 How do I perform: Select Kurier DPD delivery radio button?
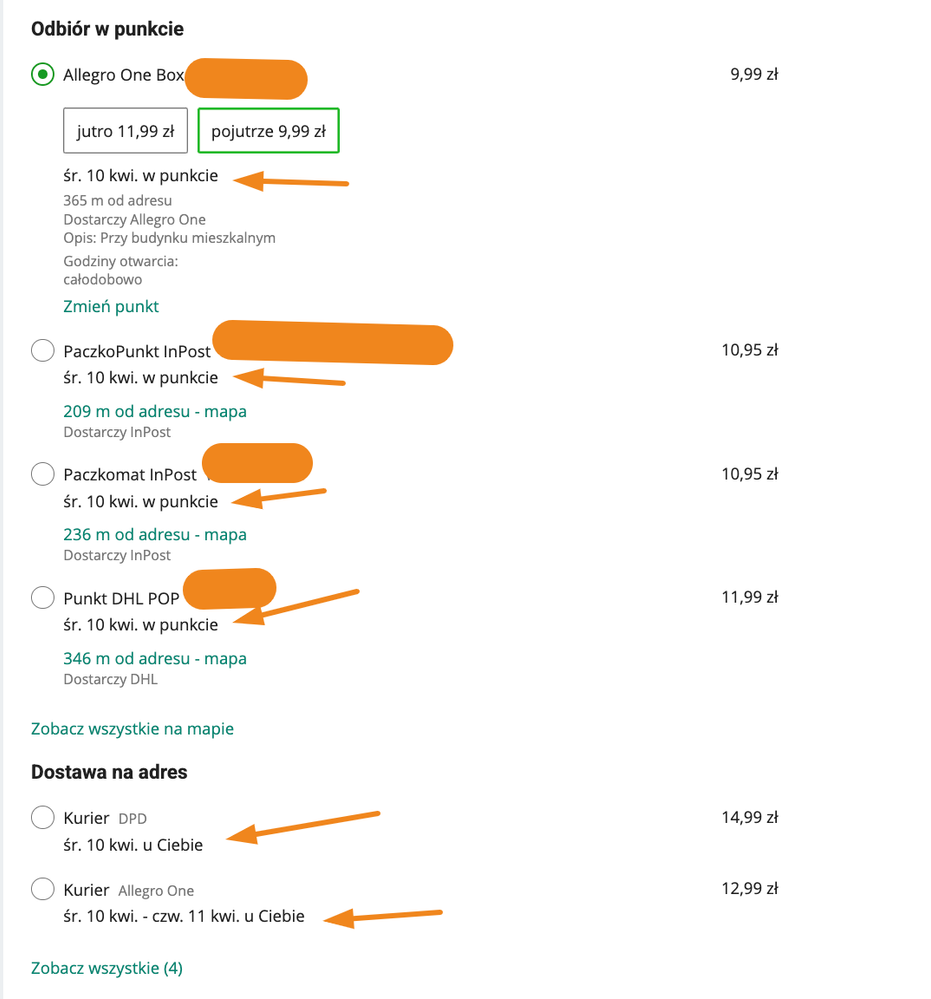[43, 818]
